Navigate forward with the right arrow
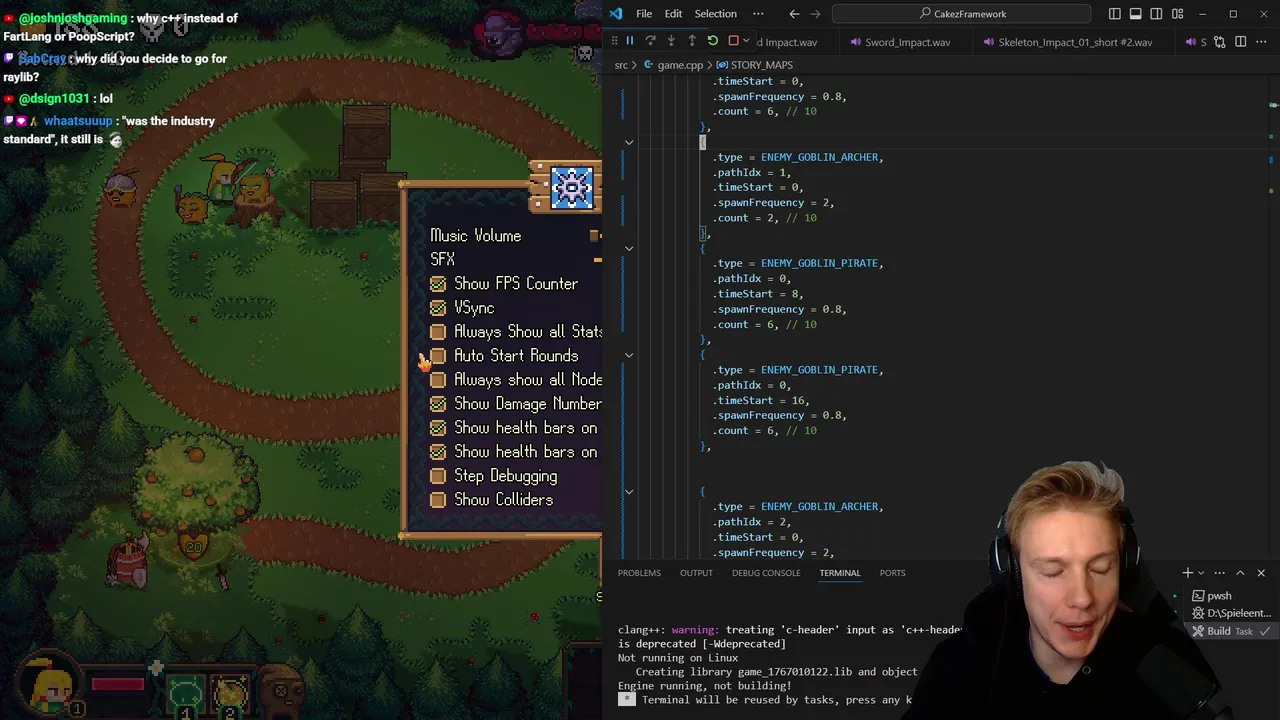Screen dimensions: 1280x720 tap(816, 14)
